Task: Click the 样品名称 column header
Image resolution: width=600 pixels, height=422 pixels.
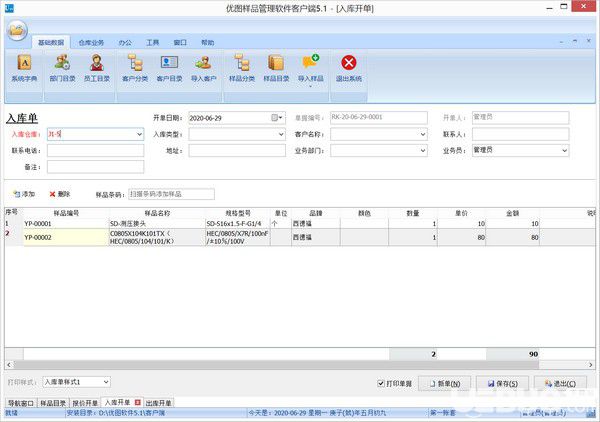Action: pyautogui.click(x=157, y=213)
